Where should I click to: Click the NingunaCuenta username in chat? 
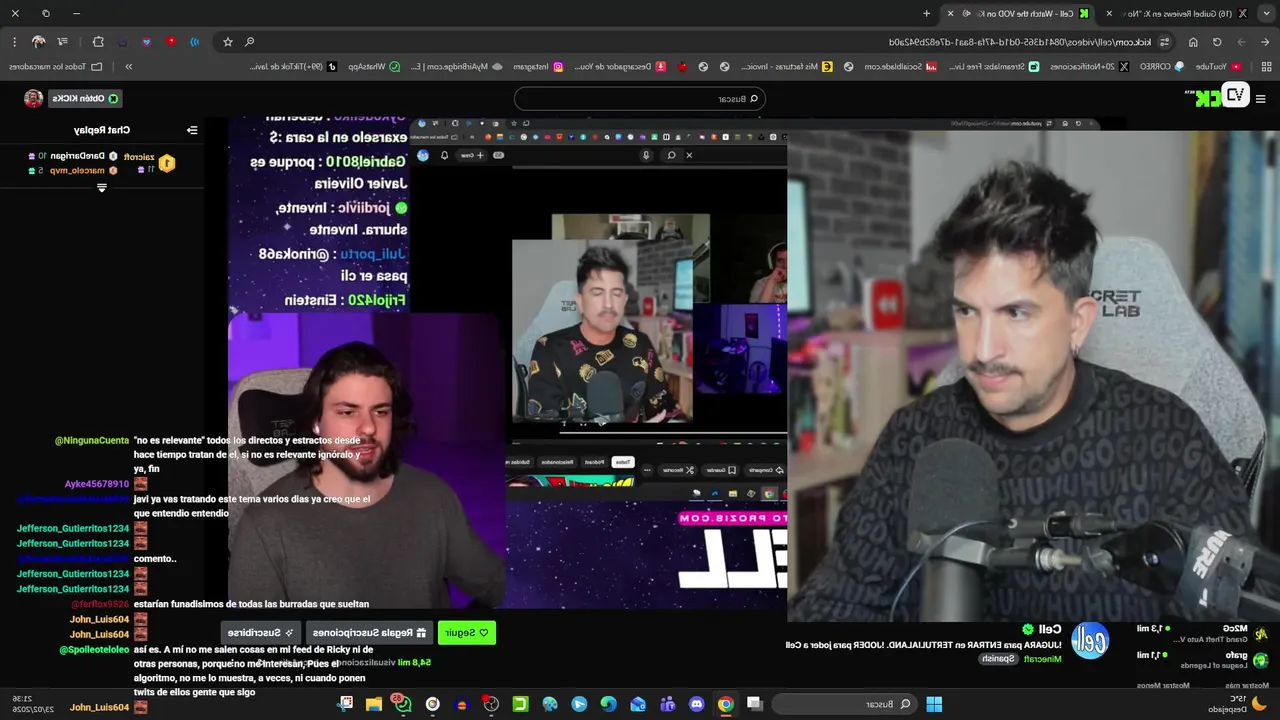92,440
